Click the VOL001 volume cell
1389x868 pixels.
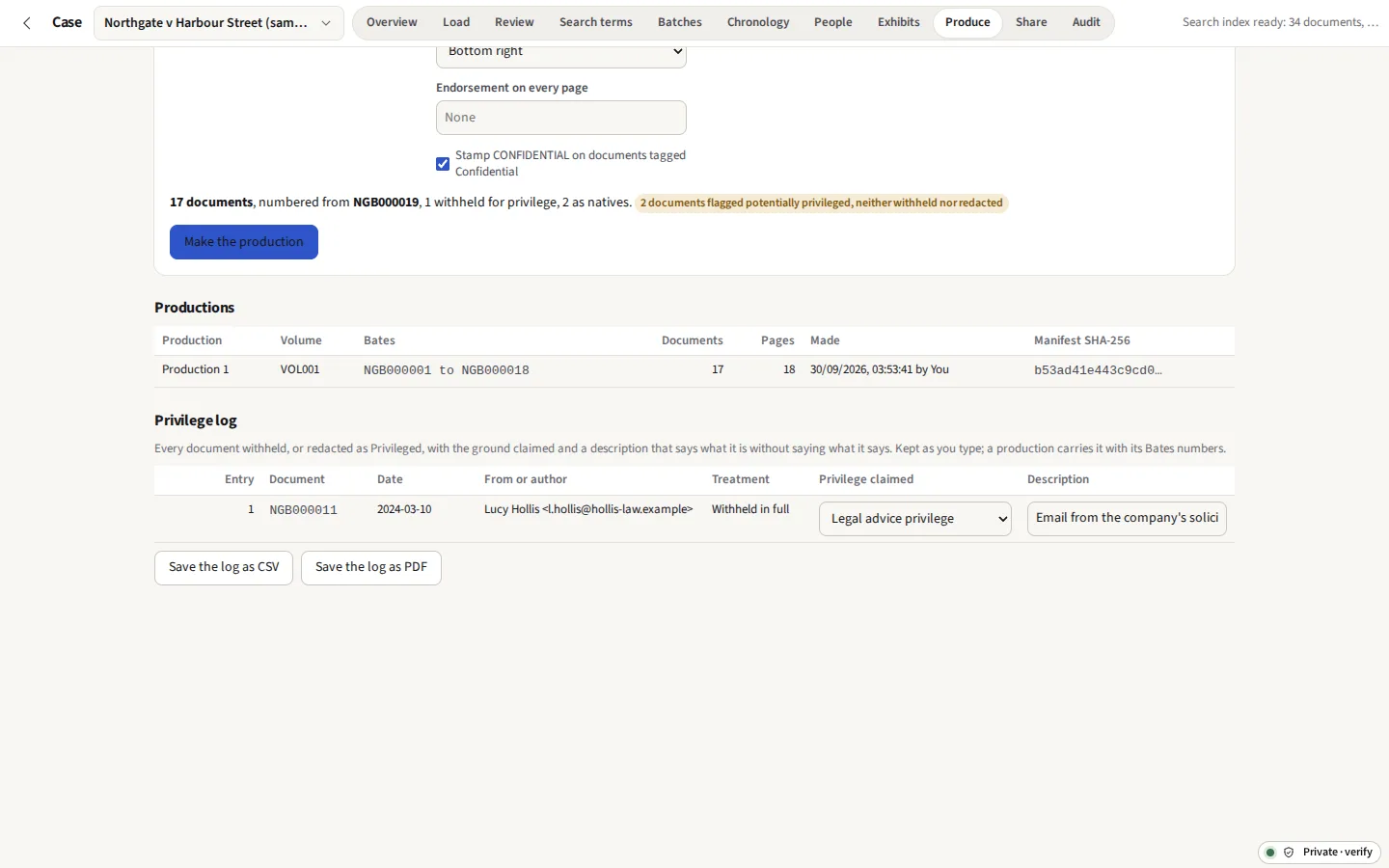(x=300, y=369)
